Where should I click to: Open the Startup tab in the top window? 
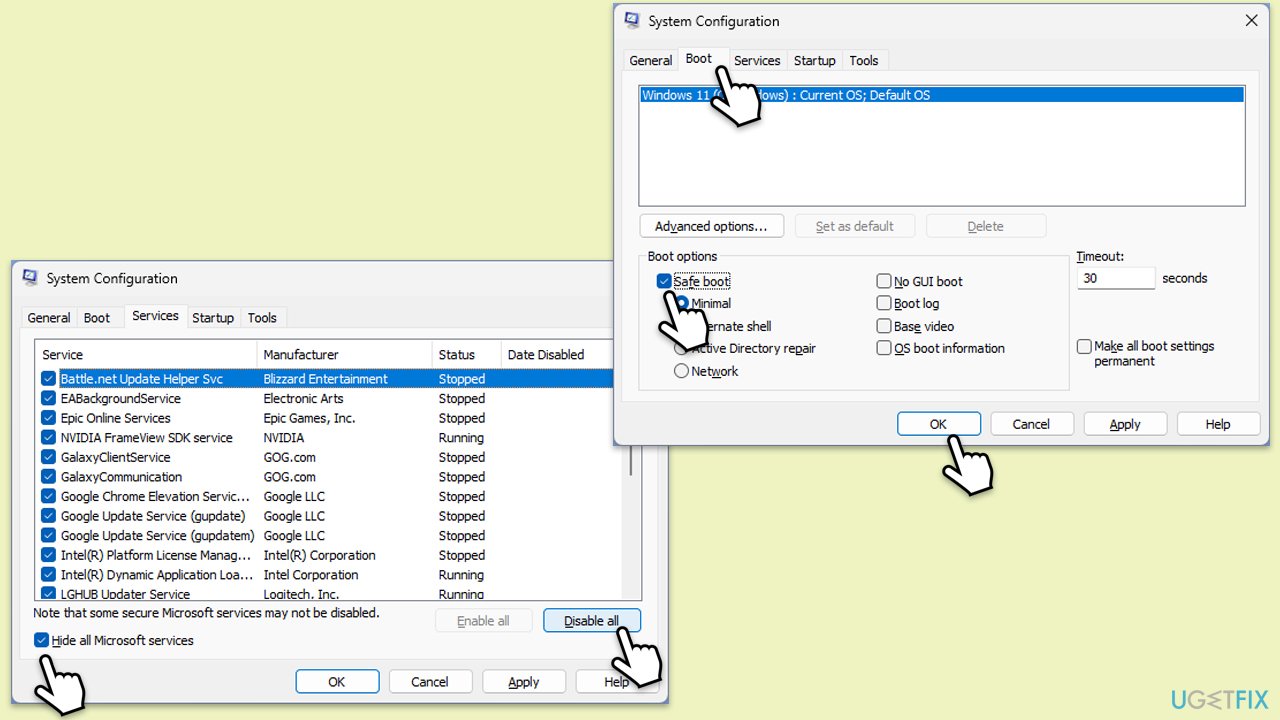coord(814,60)
